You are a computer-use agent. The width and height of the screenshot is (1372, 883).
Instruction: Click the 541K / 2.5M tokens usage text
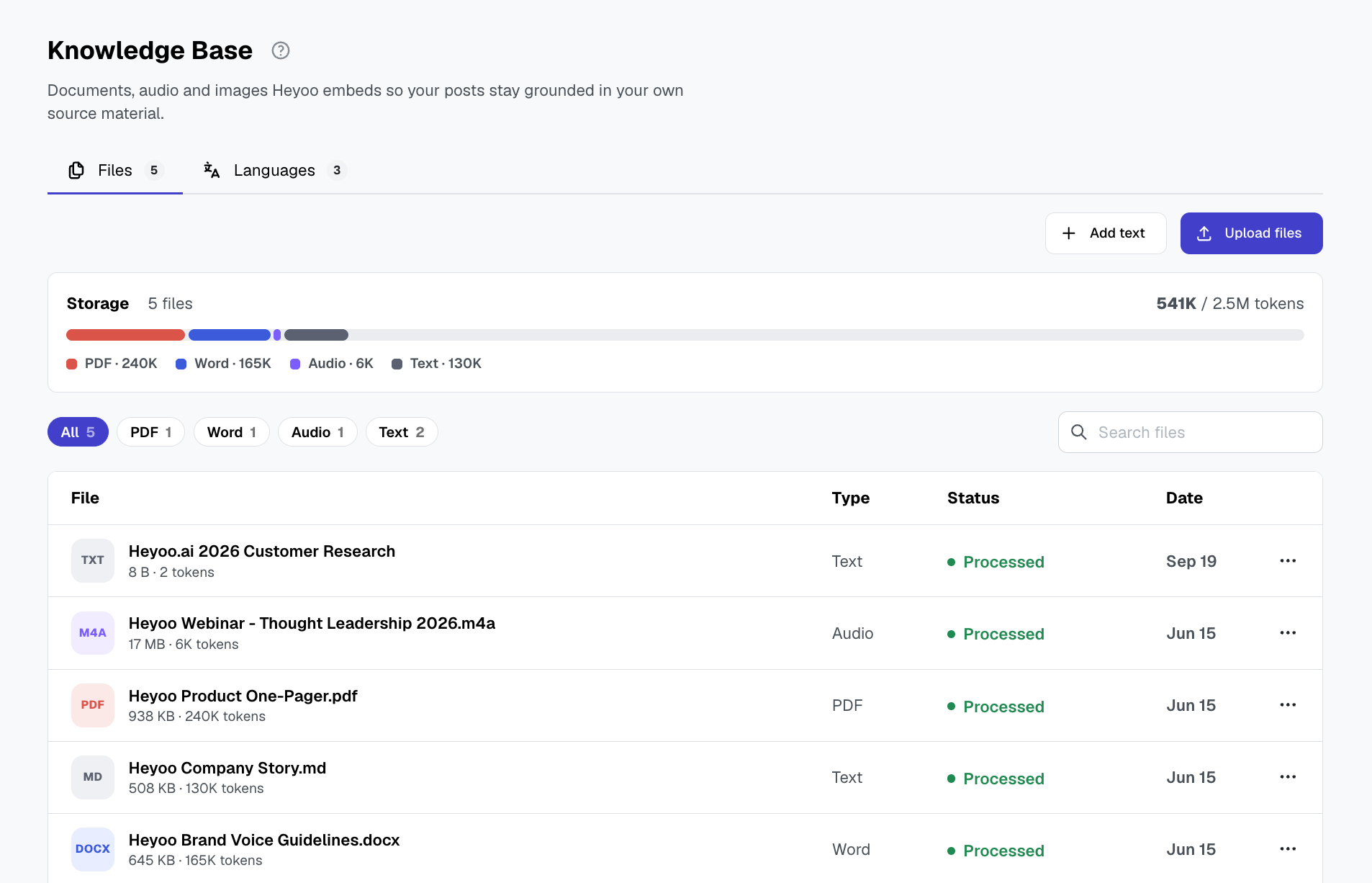(x=1229, y=303)
